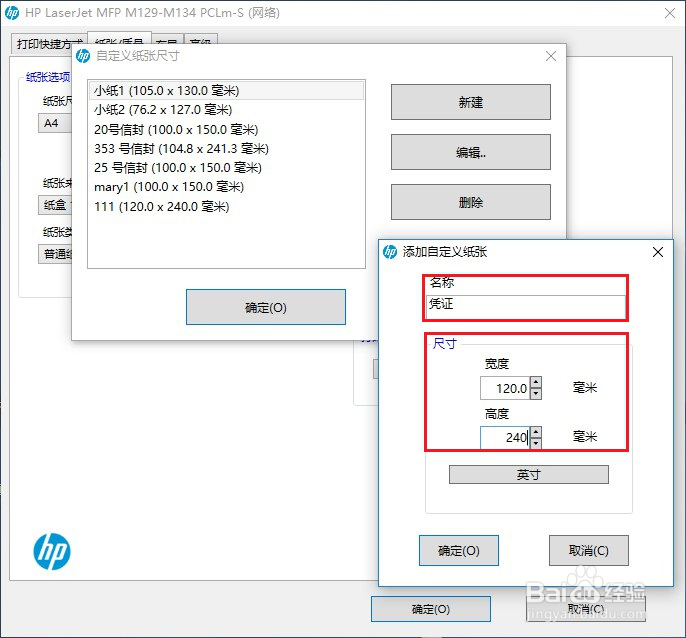Confirm adding custom paper with 确定(O)

coord(458,550)
